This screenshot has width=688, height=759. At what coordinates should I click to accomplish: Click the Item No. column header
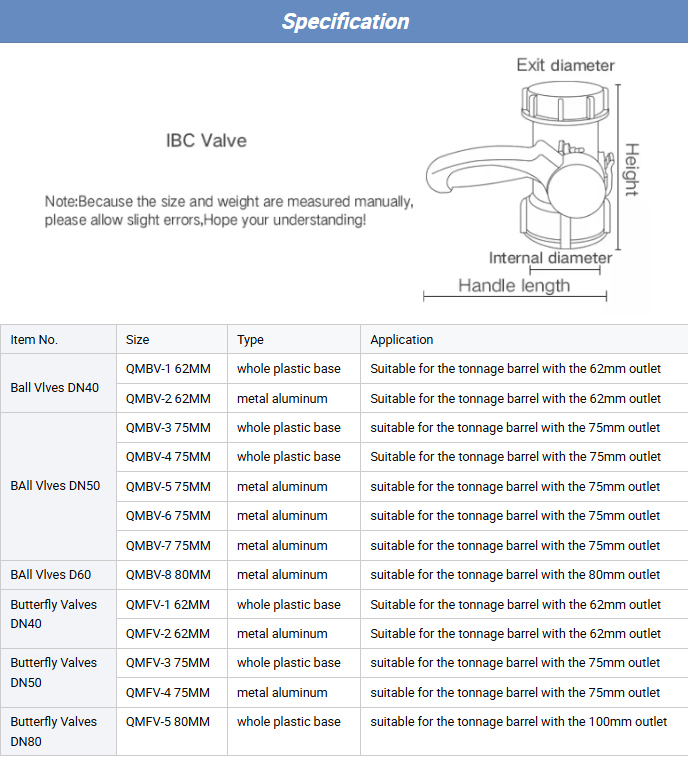[35, 340]
